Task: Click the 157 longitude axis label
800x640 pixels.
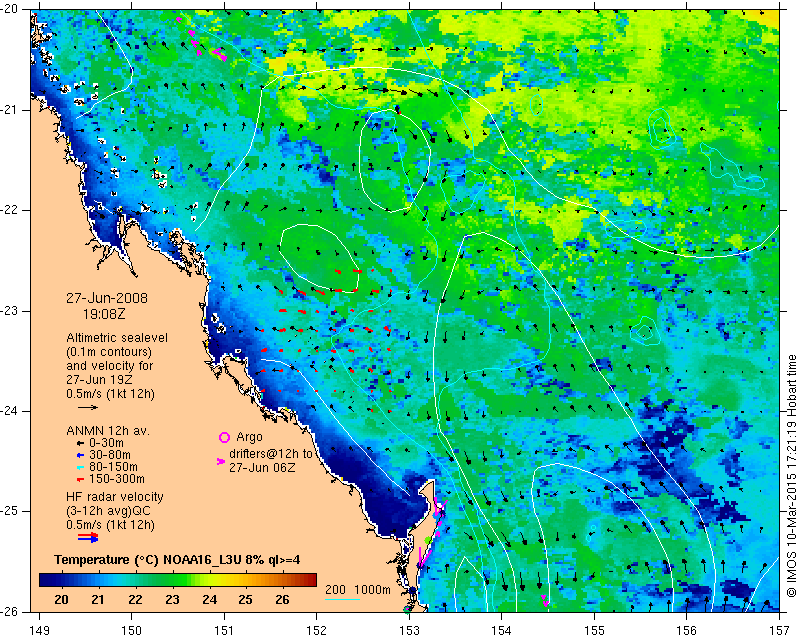Action: [780, 631]
